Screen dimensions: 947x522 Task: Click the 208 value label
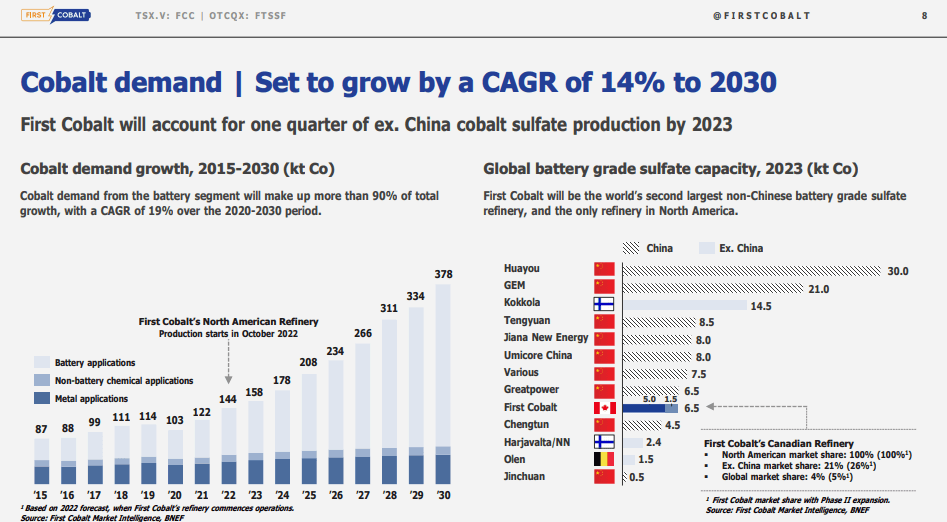click(x=308, y=362)
